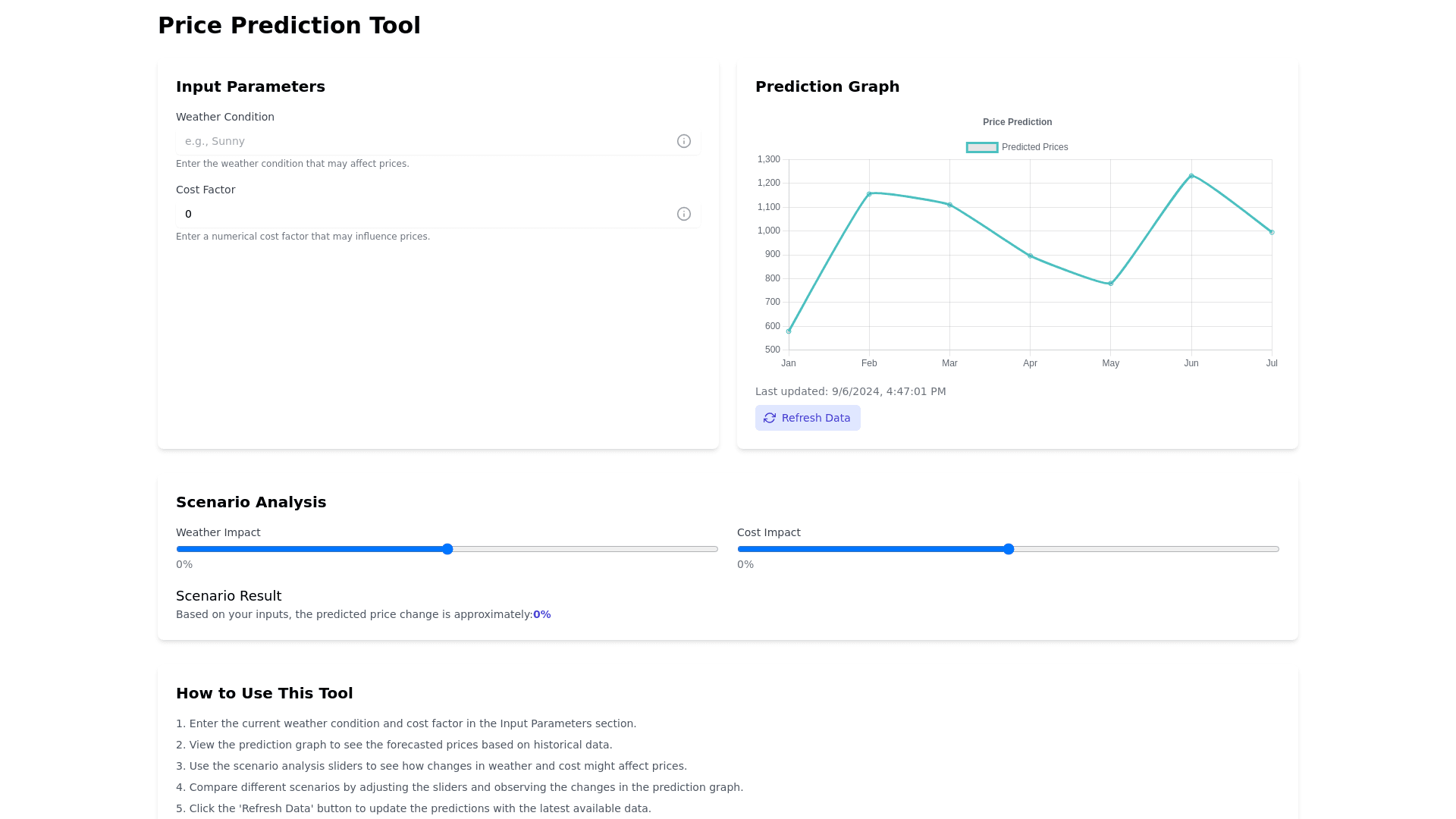Click the Weather Condition info icon

[x=683, y=141]
